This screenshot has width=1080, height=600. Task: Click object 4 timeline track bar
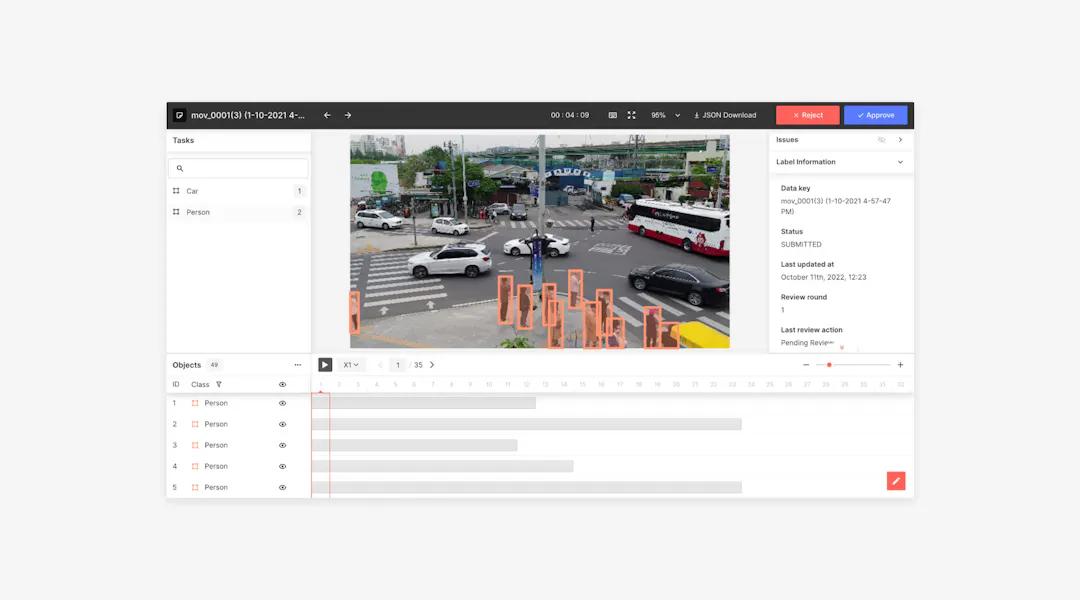(x=443, y=466)
